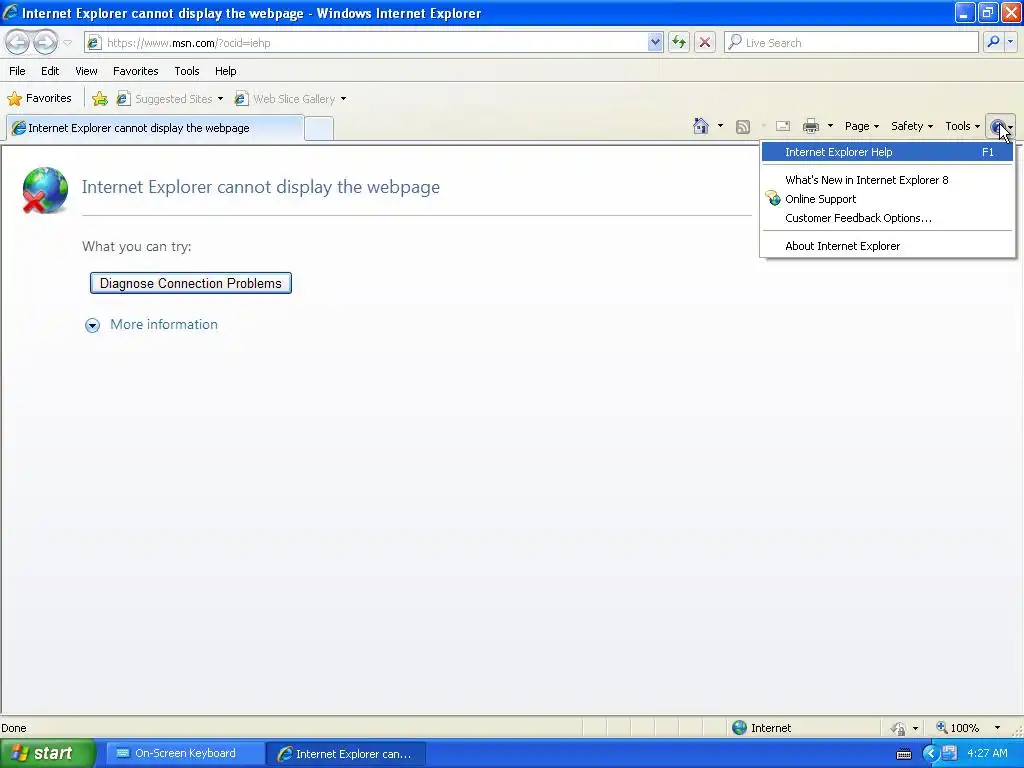Click the tray icon beside the clock
1024x768 pixels.
coord(949,753)
